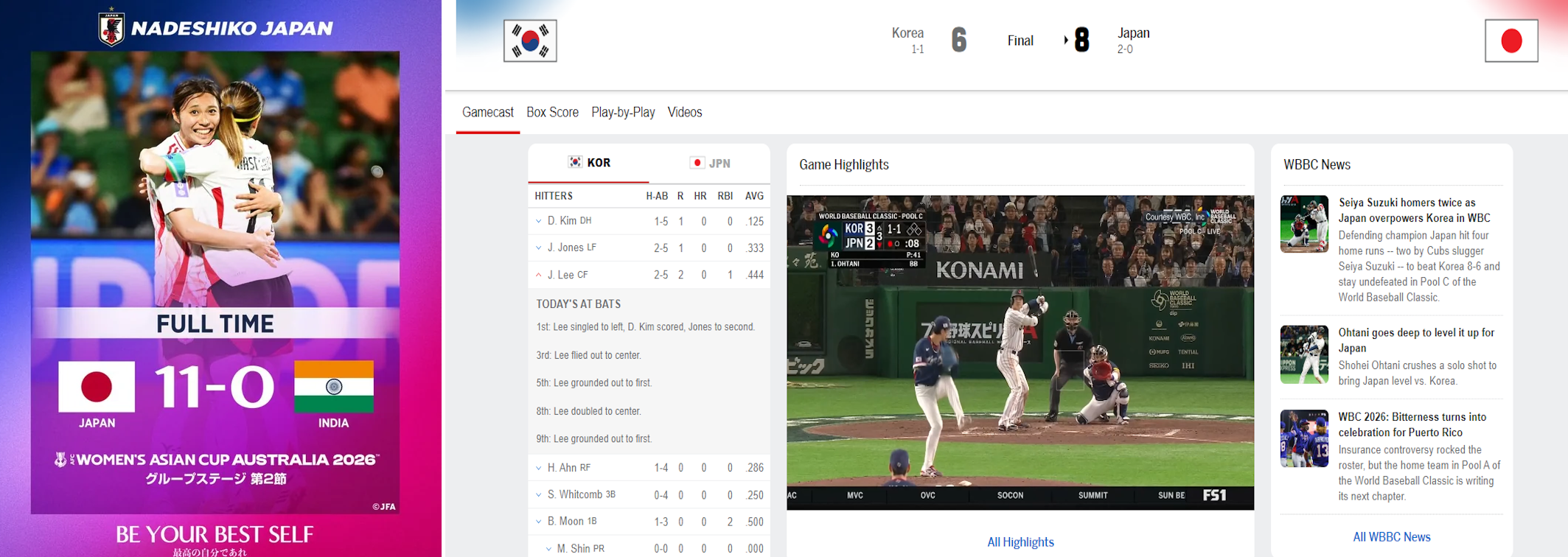Click the J. Jones player name
This screenshot has width=1568, height=557.
pyautogui.click(x=565, y=248)
